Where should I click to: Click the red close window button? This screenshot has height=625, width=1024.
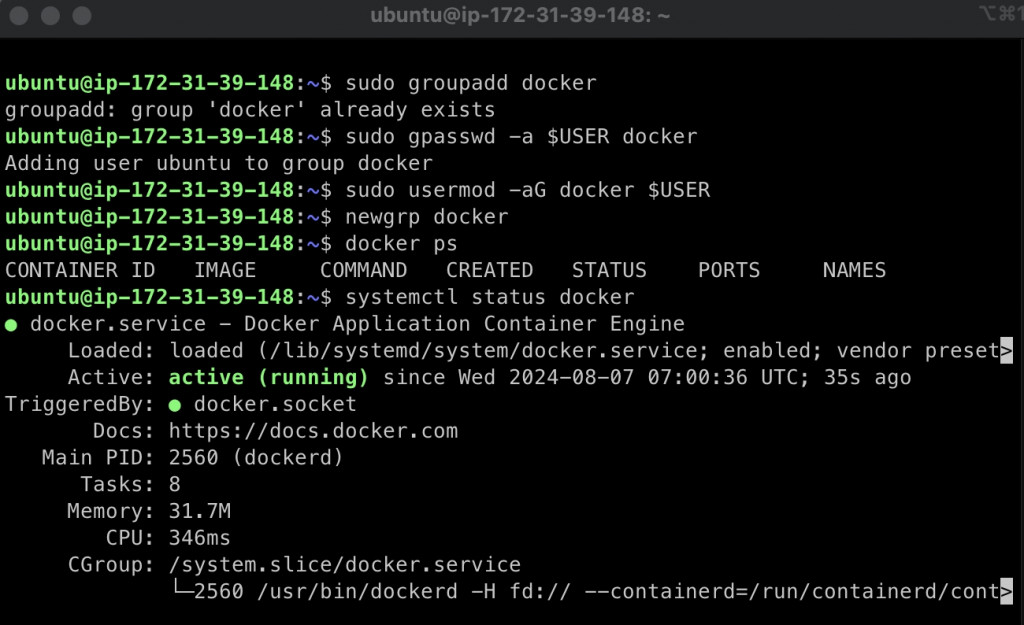(x=19, y=16)
